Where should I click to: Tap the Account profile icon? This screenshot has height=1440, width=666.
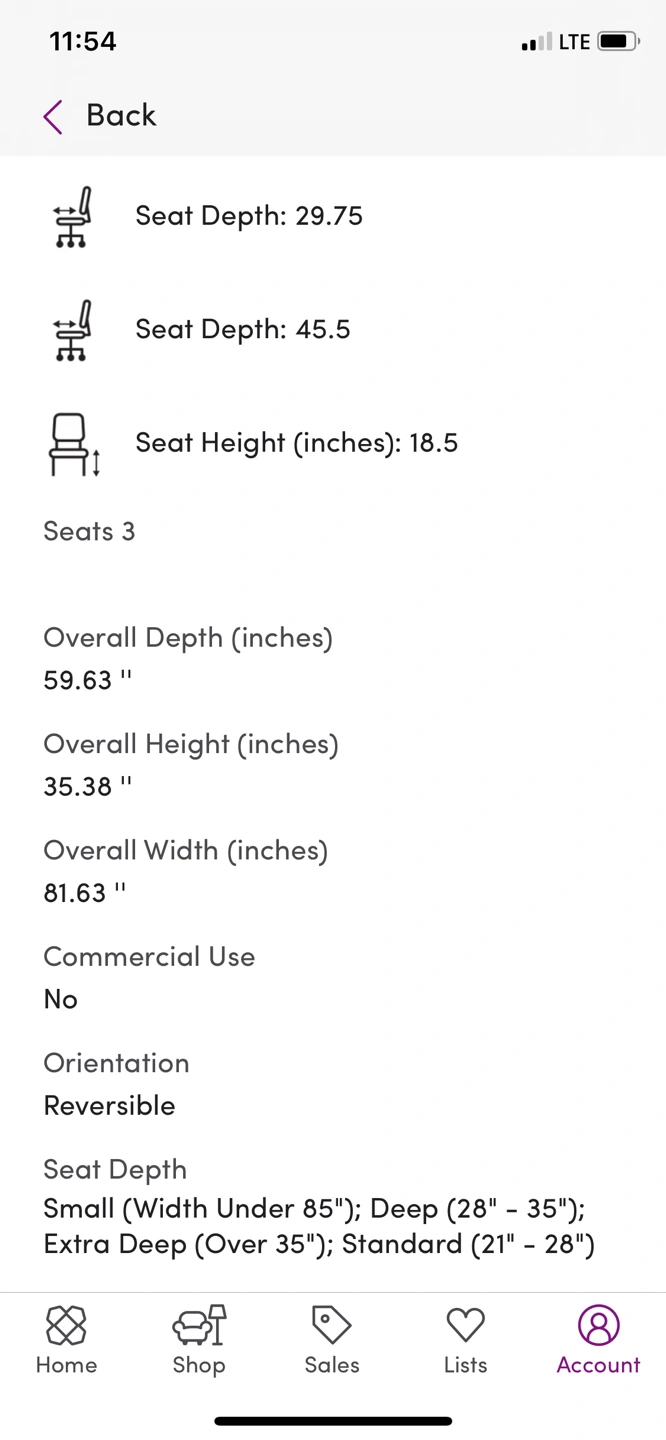coord(598,1325)
